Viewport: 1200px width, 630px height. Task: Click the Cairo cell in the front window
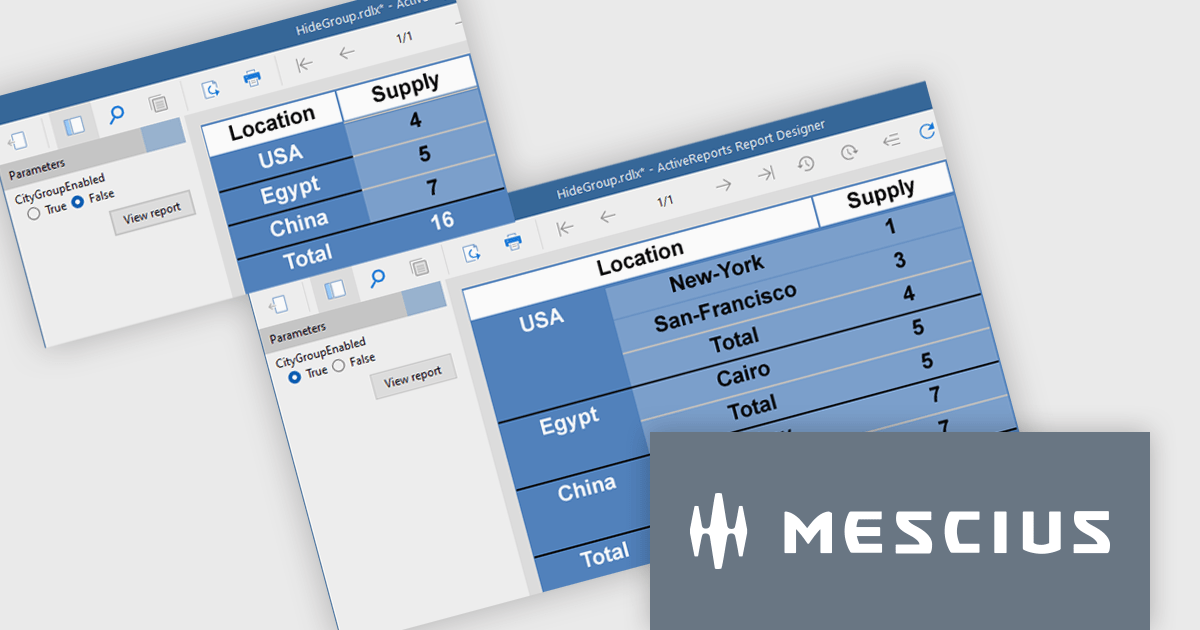pos(743,376)
